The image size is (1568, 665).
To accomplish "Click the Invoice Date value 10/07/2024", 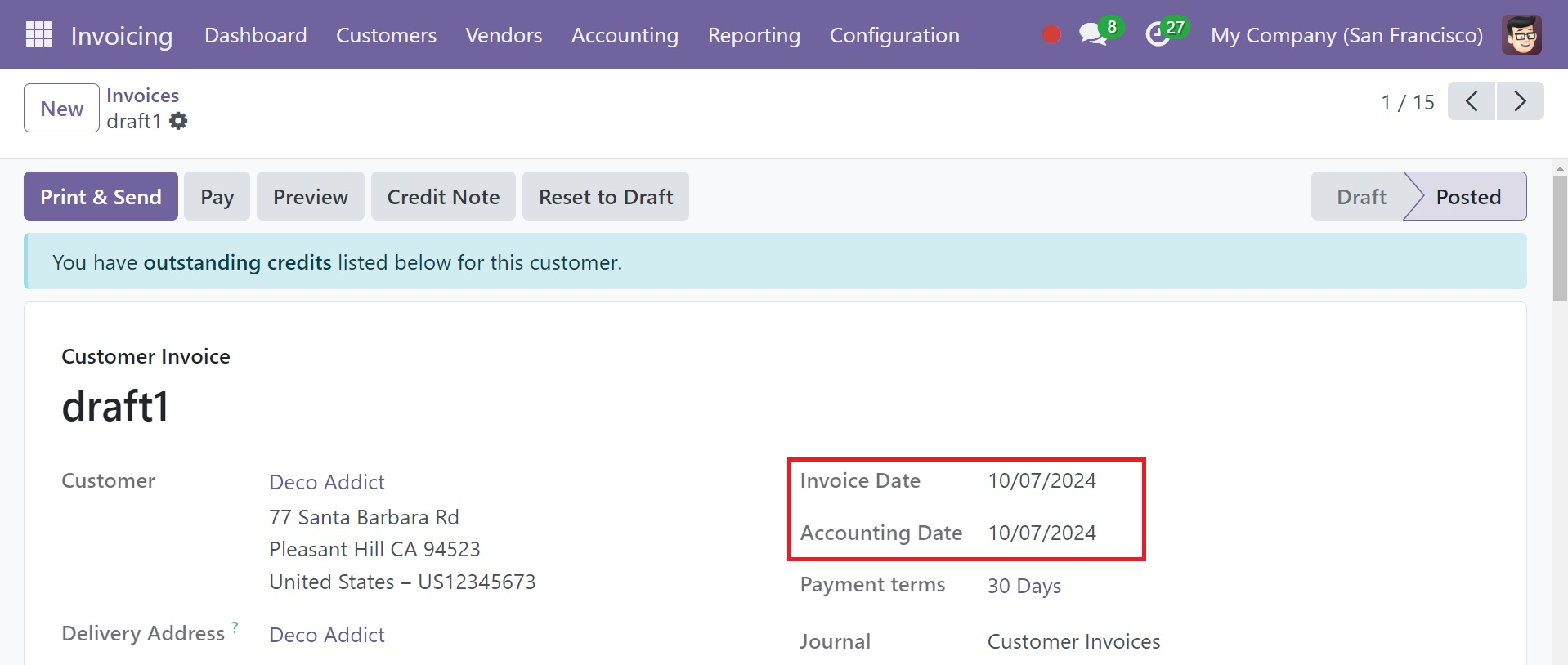I will (x=1042, y=480).
